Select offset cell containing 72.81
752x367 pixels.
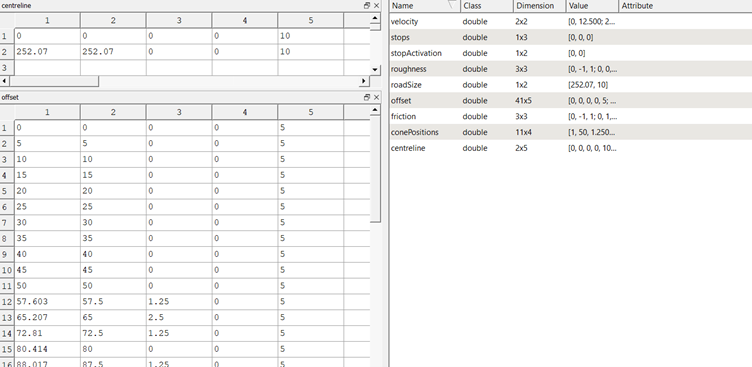pos(47,333)
